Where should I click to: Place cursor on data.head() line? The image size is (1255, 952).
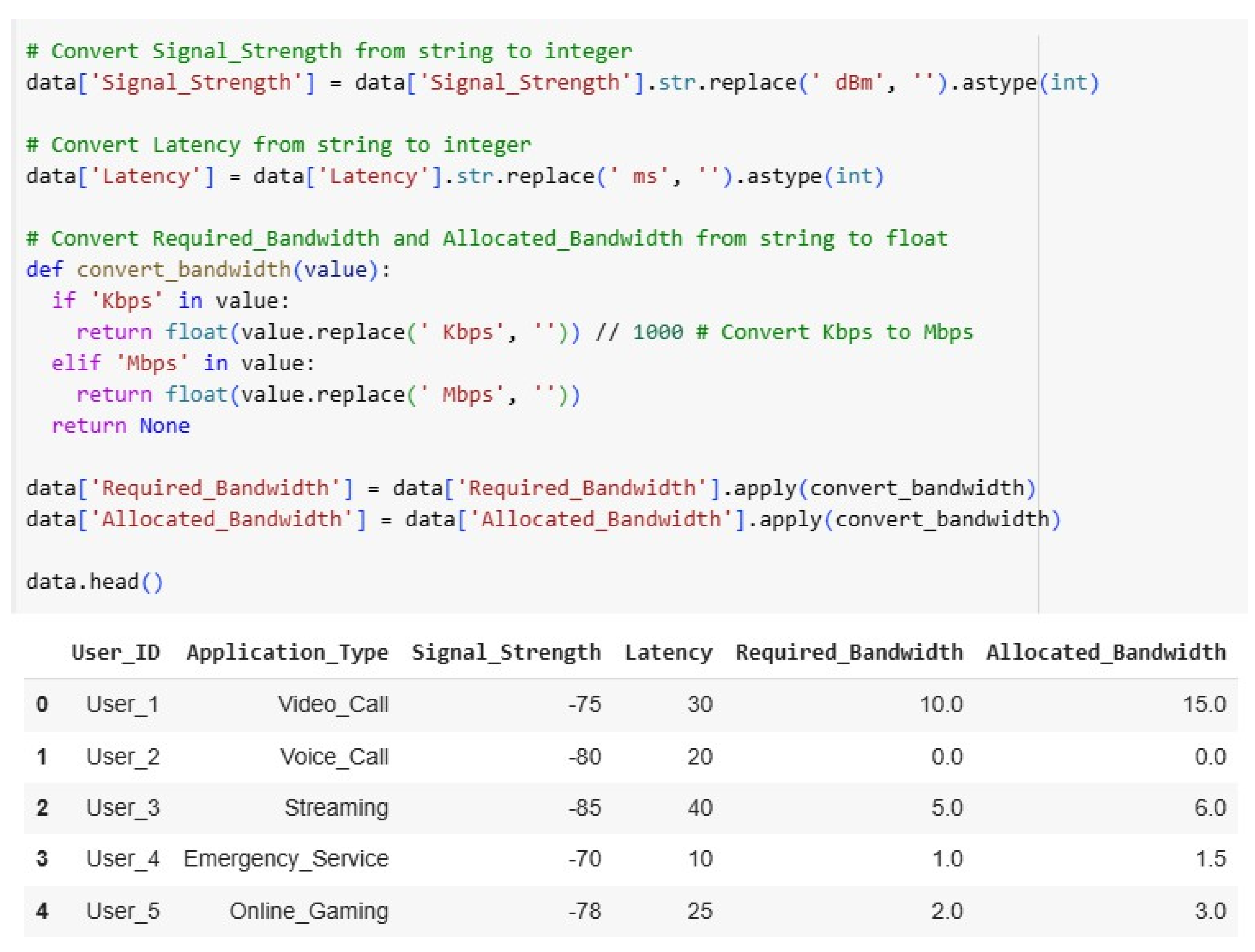tap(95, 582)
